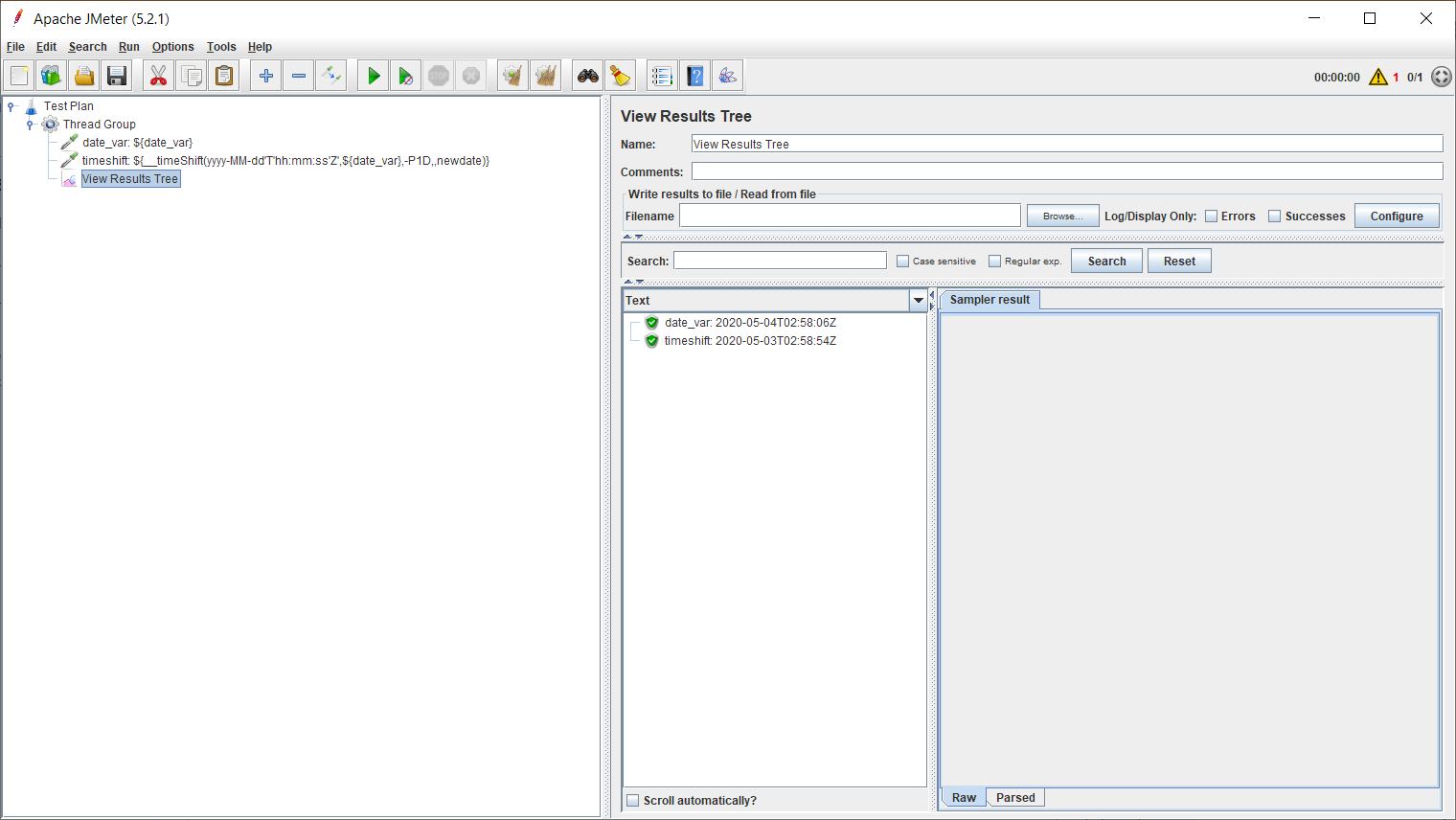
Task: Select date_var: 2020-05-04T02:58:06Z result
Action: (750, 323)
